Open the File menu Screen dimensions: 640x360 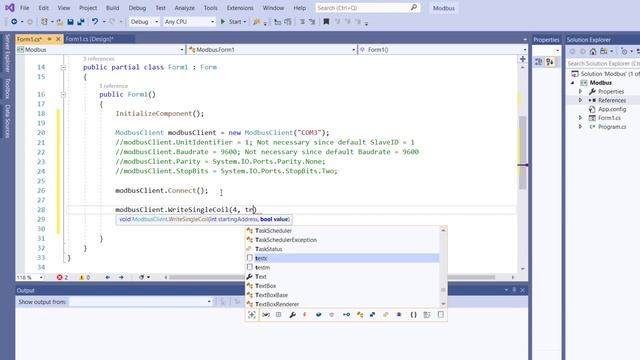(24, 8)
